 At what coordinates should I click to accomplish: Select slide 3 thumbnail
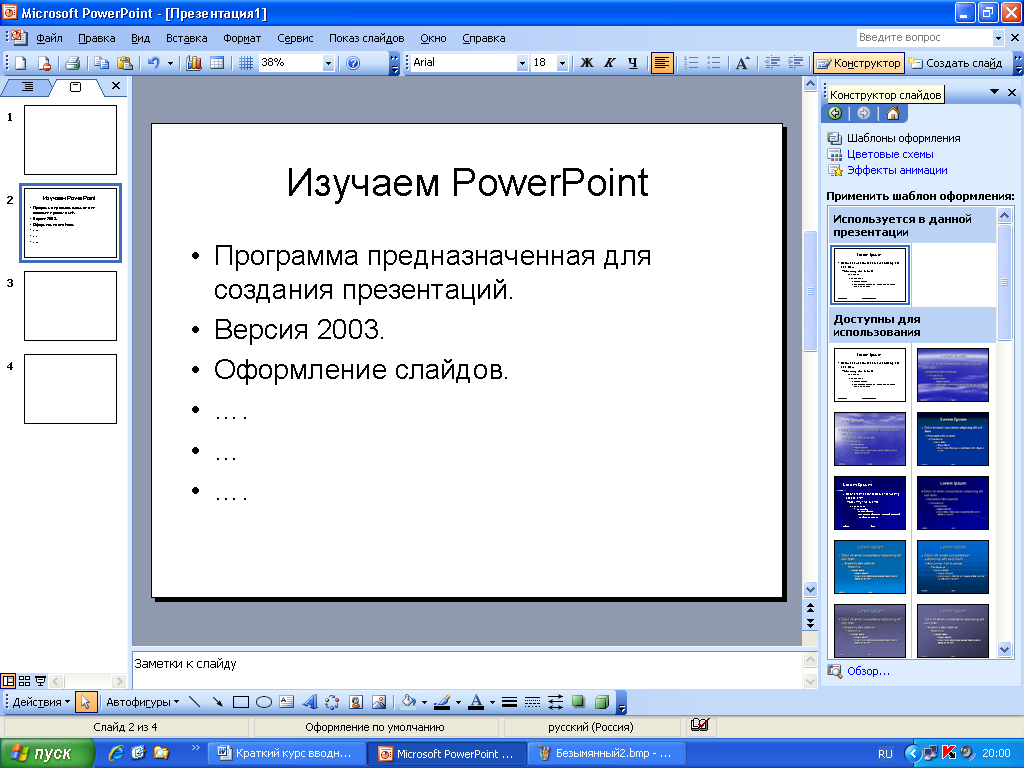point(71,306)
